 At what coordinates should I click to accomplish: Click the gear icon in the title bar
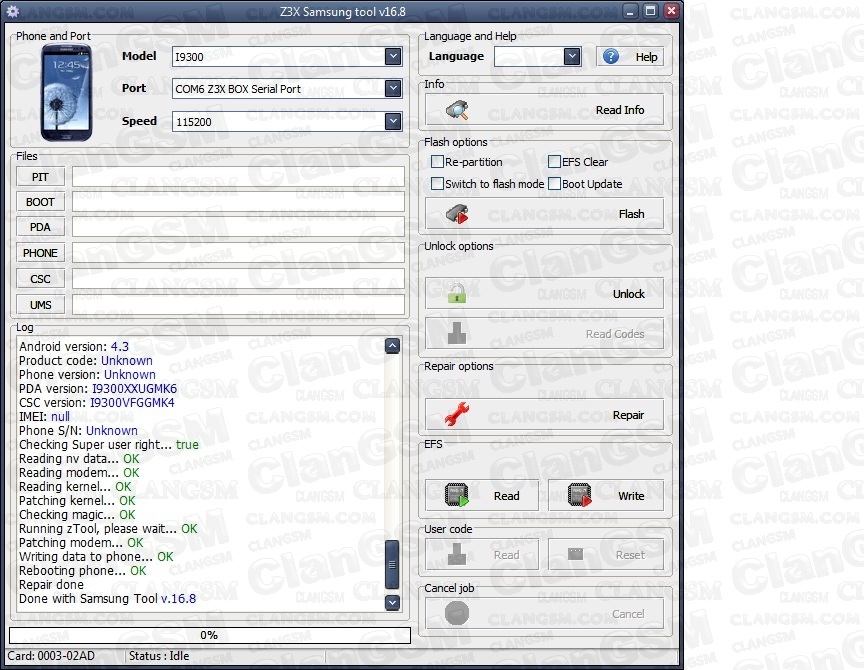[12, 11]
